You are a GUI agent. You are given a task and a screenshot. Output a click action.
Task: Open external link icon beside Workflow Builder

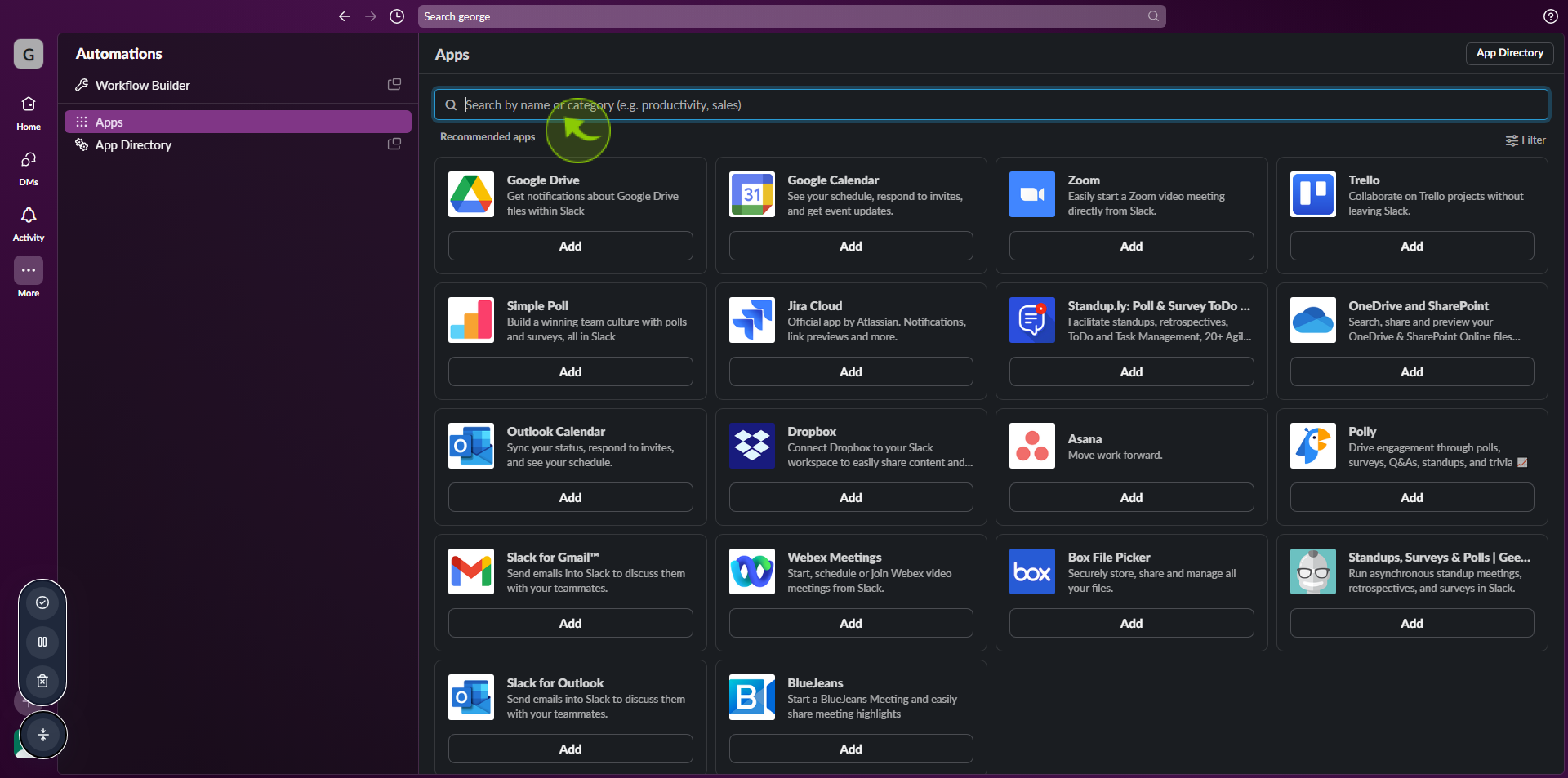click(x=394, y=85)
